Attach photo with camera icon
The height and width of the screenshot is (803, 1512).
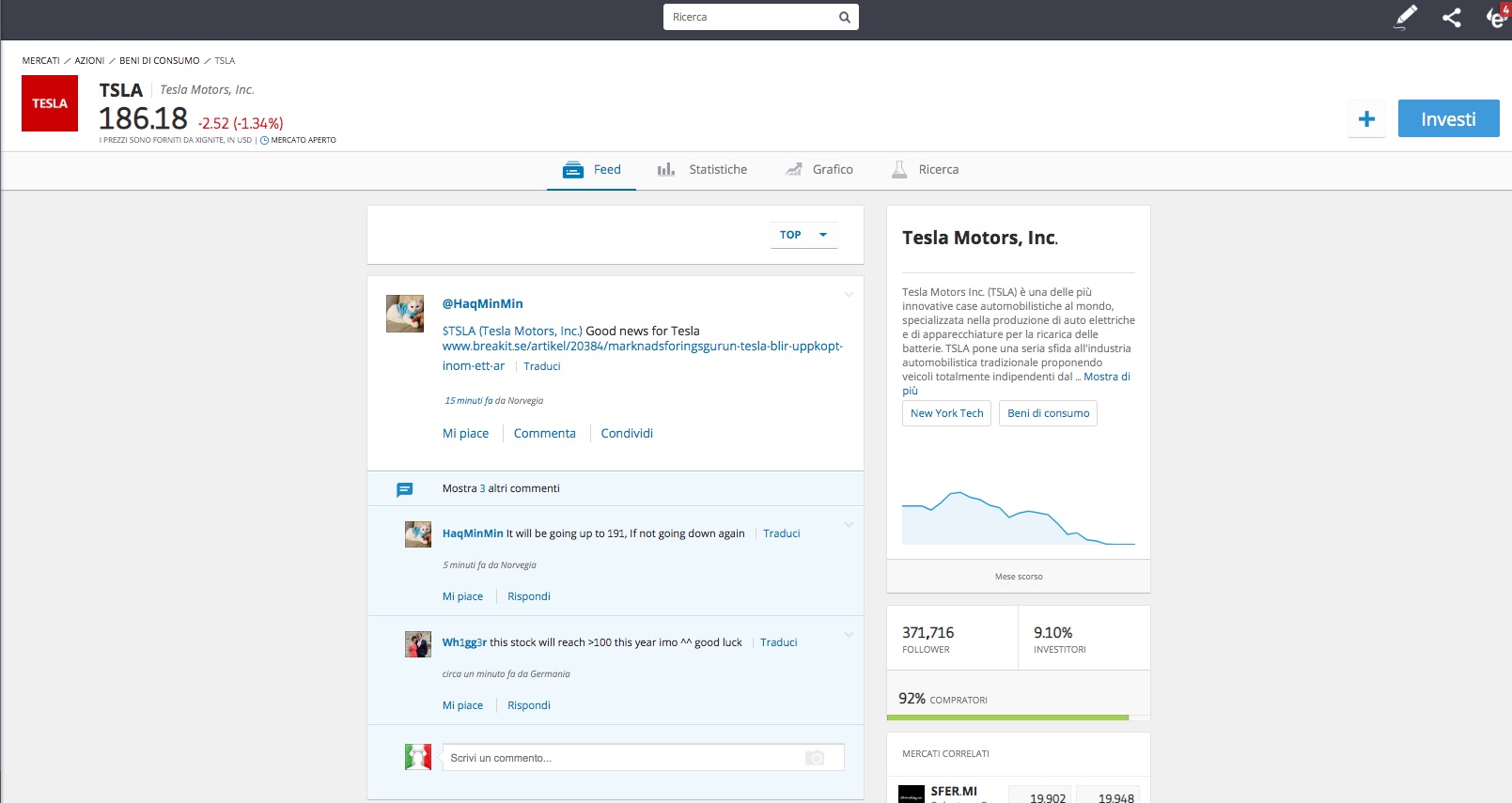pos(815,758)
